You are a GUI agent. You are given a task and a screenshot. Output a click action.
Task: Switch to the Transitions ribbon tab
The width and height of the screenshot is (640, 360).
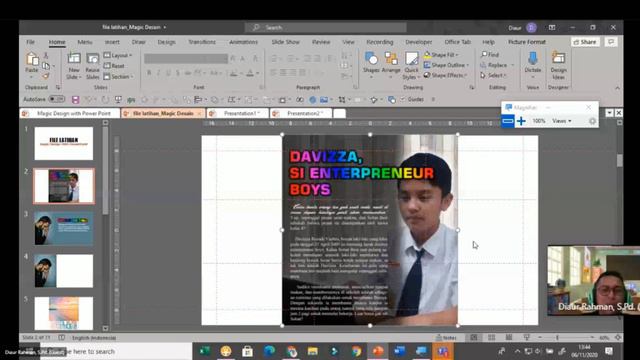point(202,42)
